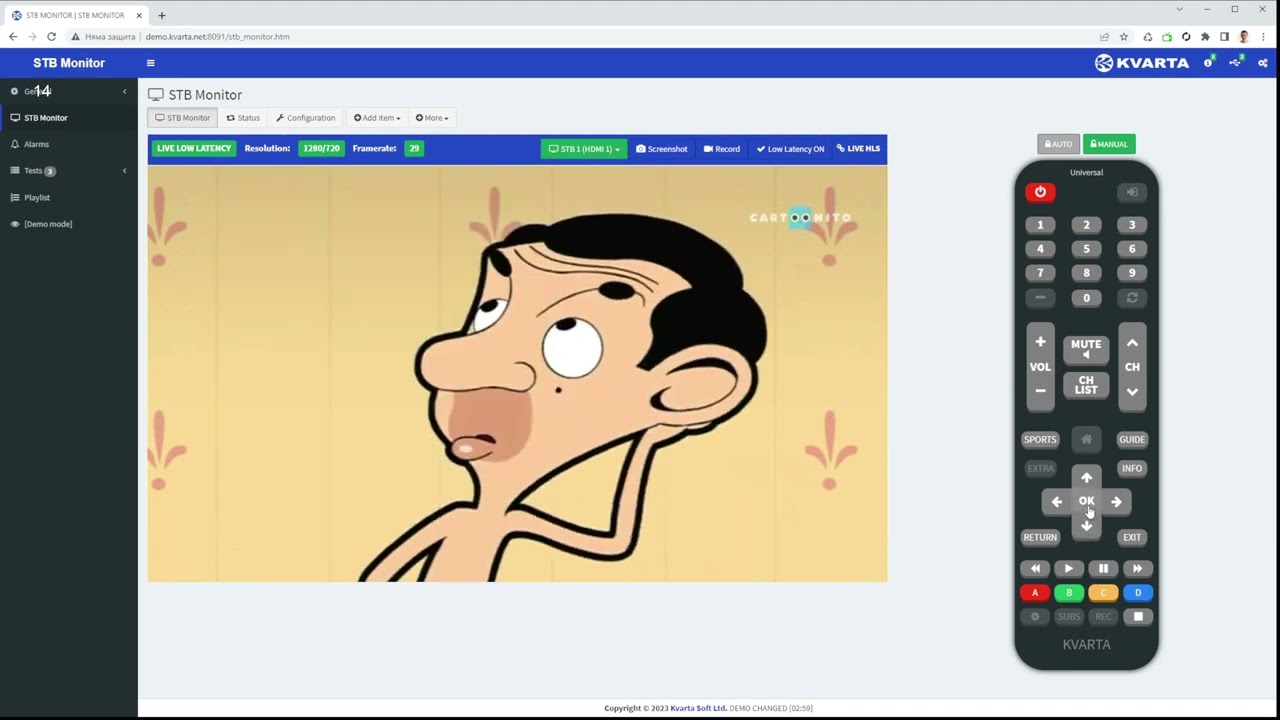The width and height of the screenshot is (1280, 720).
Task: Click the blue D button on remote
Action: [1137, 592]
